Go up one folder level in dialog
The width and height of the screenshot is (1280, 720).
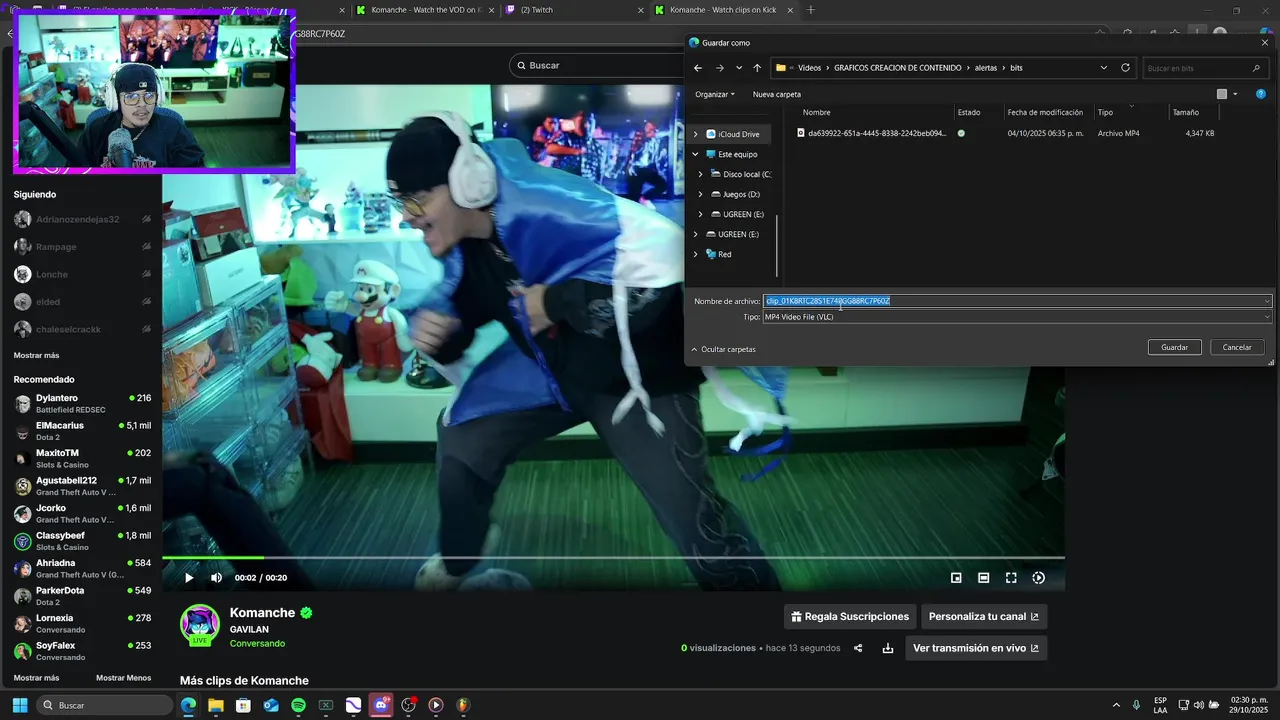pos(757,68)
